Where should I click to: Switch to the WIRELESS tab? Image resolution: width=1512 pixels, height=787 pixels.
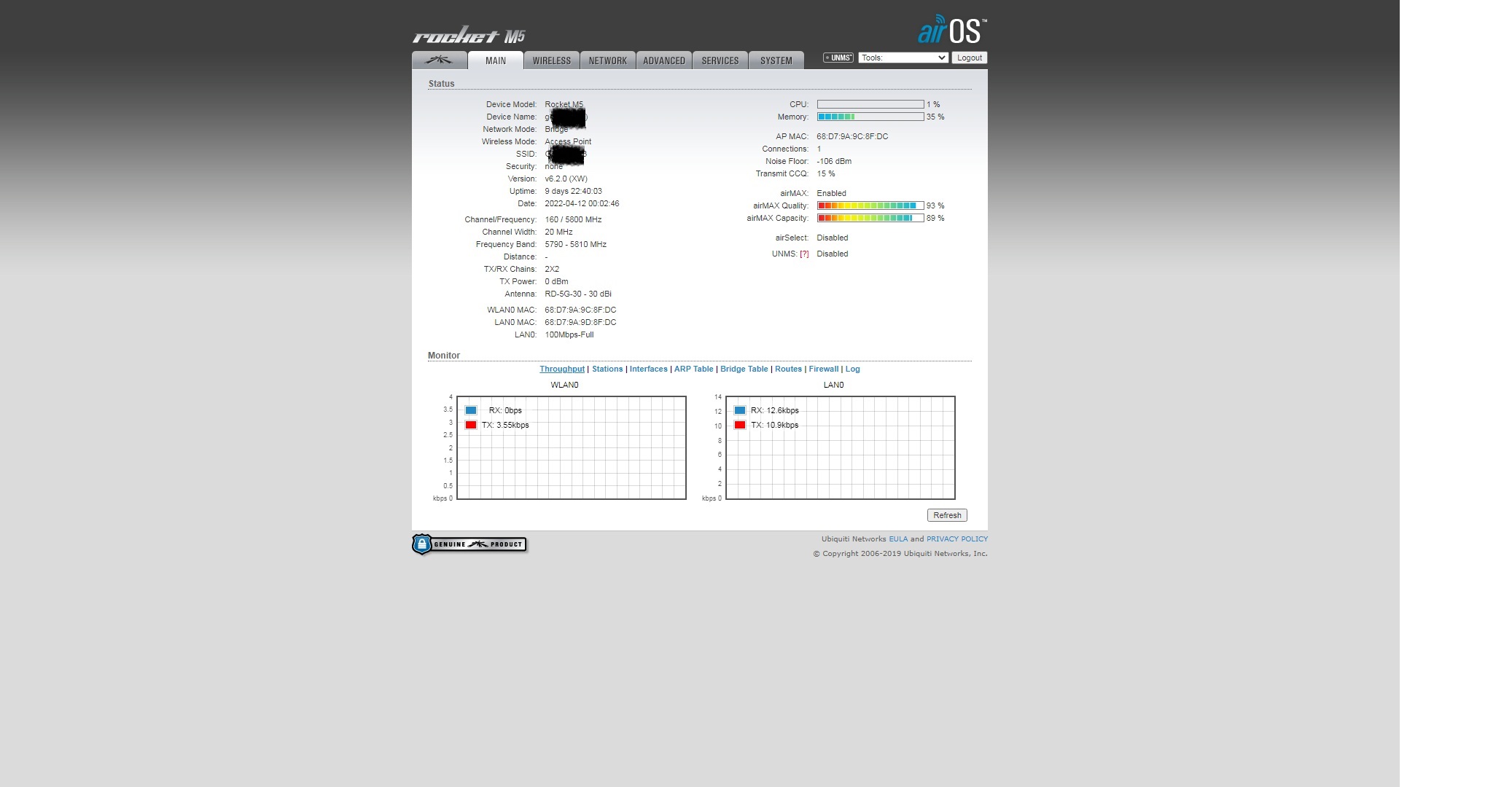point(552,60)
